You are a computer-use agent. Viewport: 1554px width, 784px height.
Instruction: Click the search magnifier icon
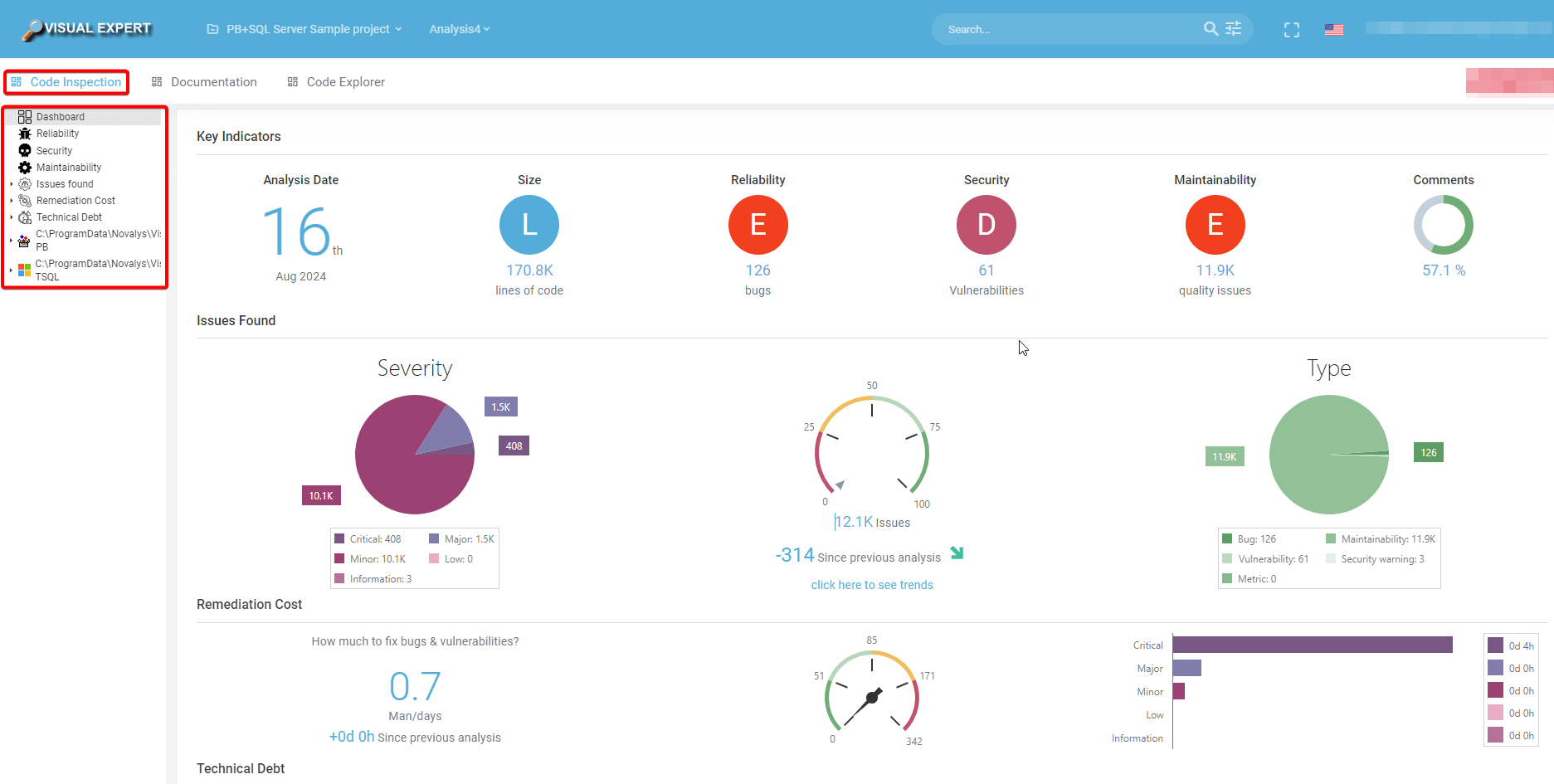tap(1211, 29)
